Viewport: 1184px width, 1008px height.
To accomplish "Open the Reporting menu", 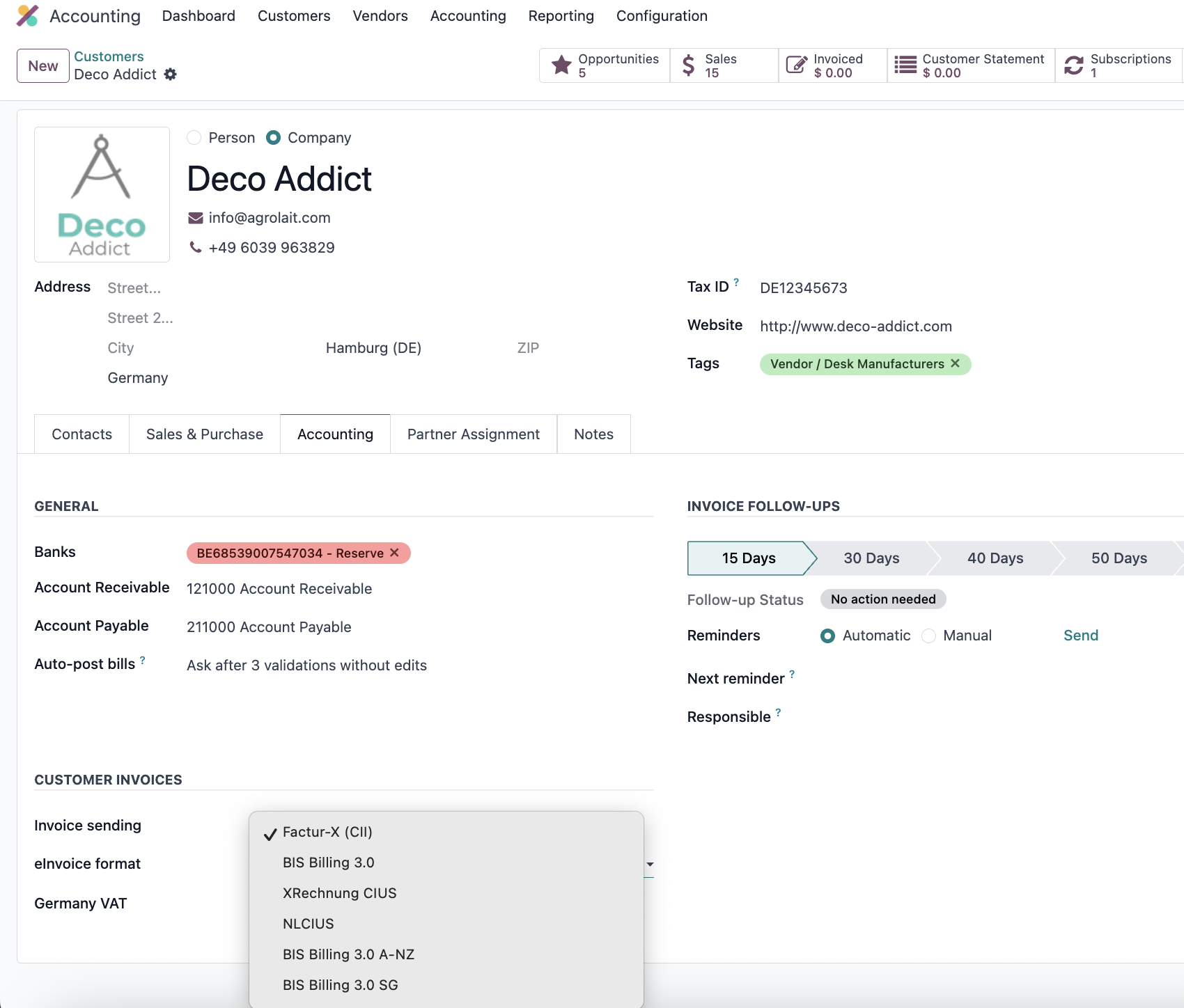I will click(561, 15).
